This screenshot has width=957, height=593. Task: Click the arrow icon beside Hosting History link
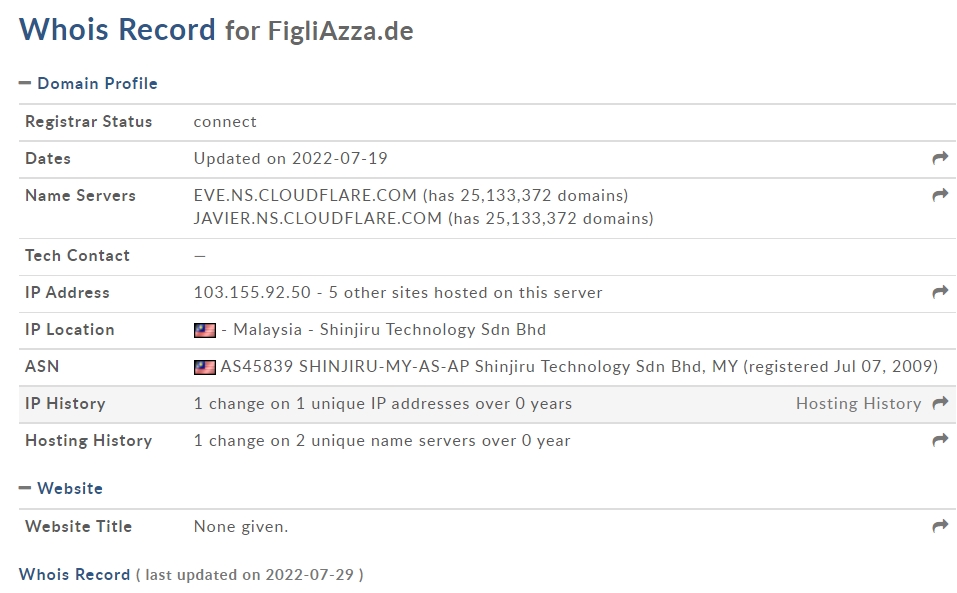(940, 403)
